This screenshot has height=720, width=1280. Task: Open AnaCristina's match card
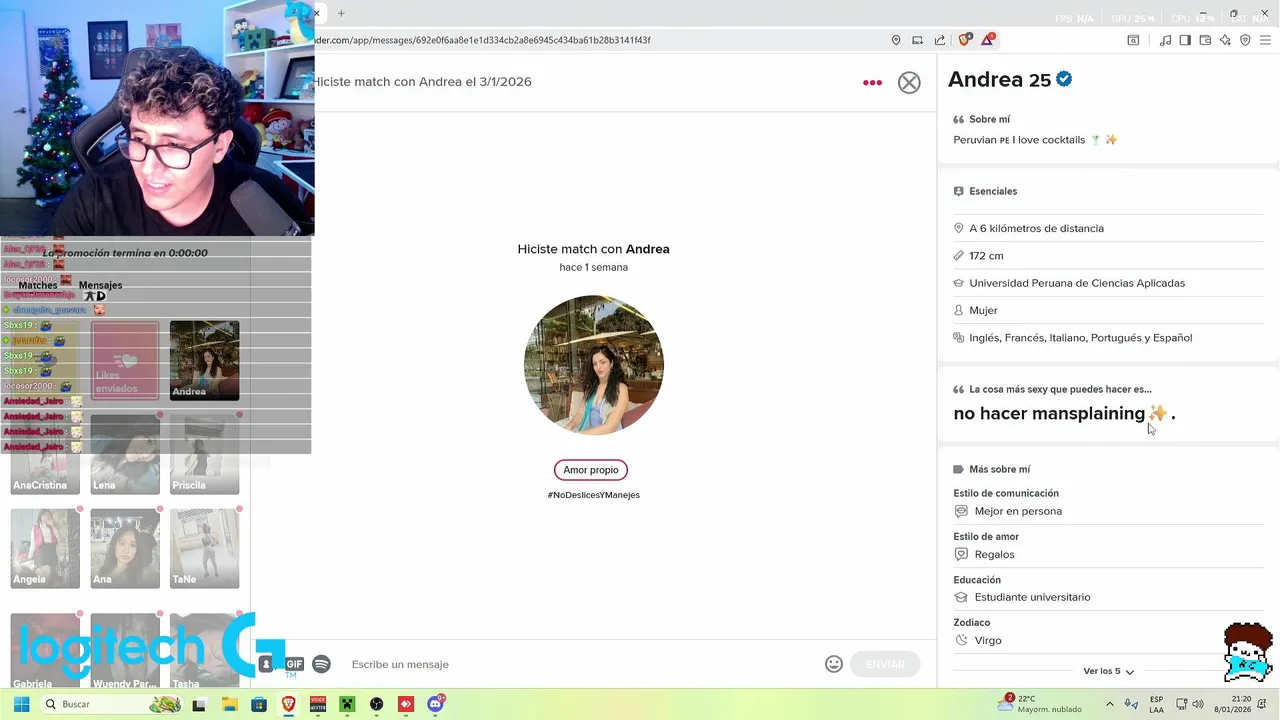click(x=45, y=454)
